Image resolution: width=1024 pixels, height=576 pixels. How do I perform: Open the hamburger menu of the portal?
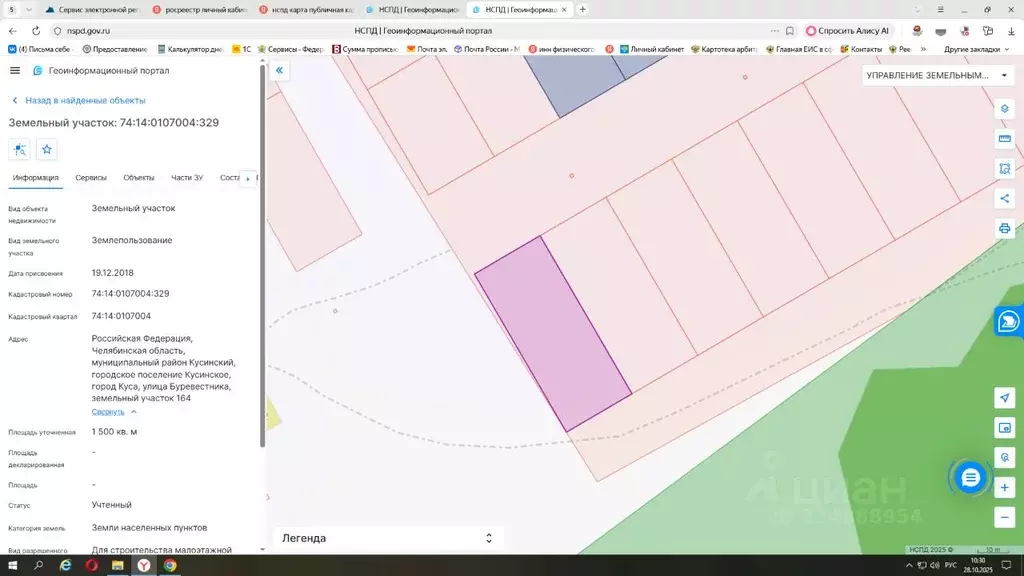[x=14, y=71]
